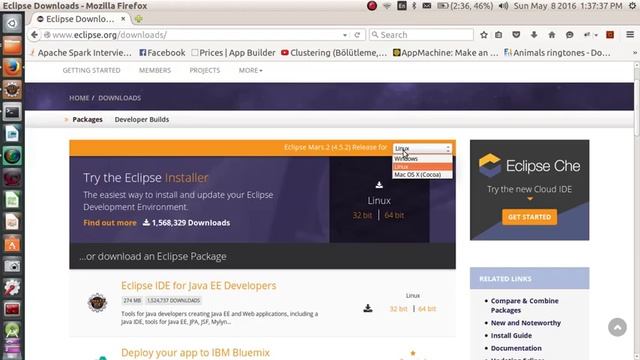Viewport: 640px width, 360px height.
Task: Download Java EE package 32 bit
Action: pos(398,309)
